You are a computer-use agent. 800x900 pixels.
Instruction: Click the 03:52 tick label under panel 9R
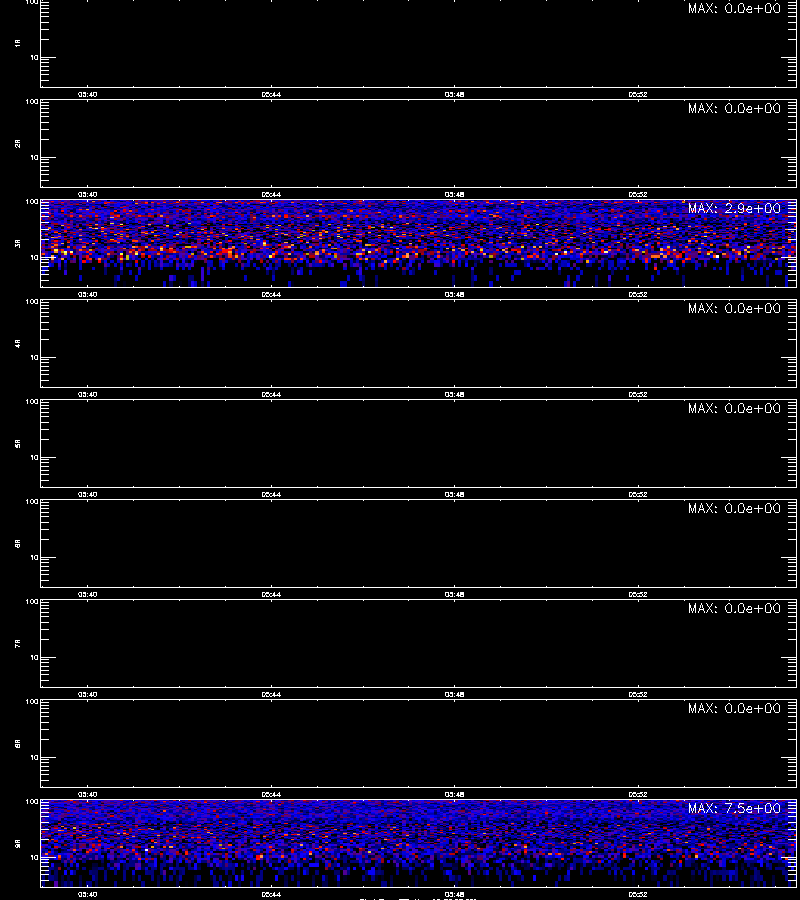pos(638,894)
